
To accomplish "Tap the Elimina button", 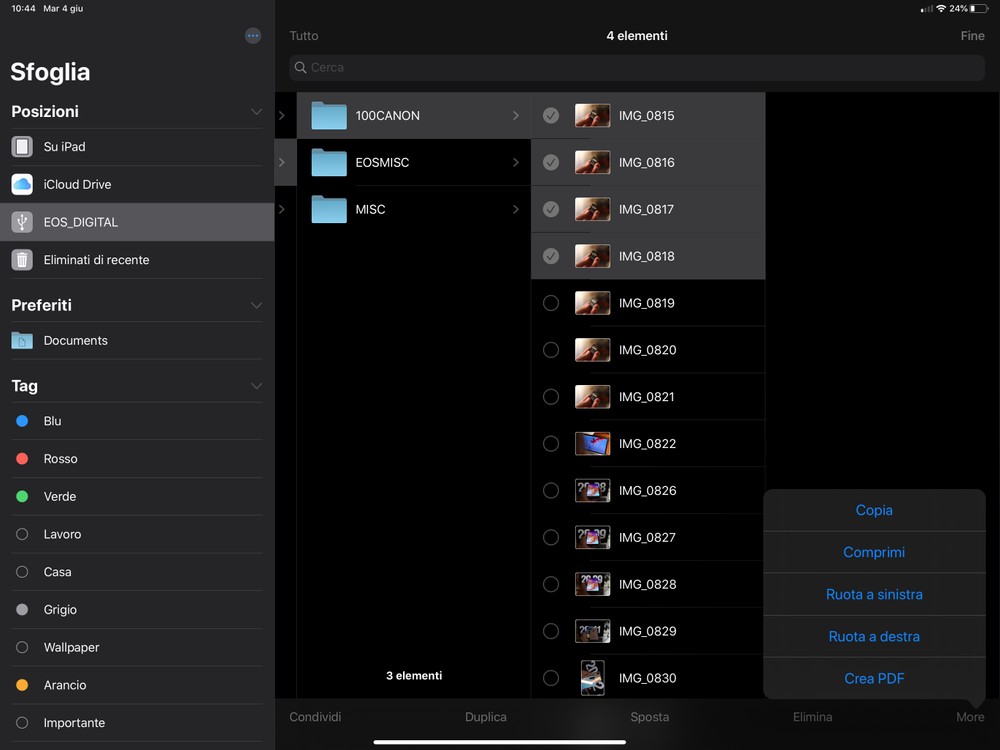I will coord(812,717).
